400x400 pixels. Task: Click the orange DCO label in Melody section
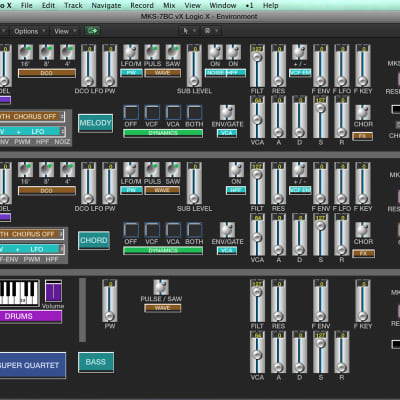click(x=47, y=73)
